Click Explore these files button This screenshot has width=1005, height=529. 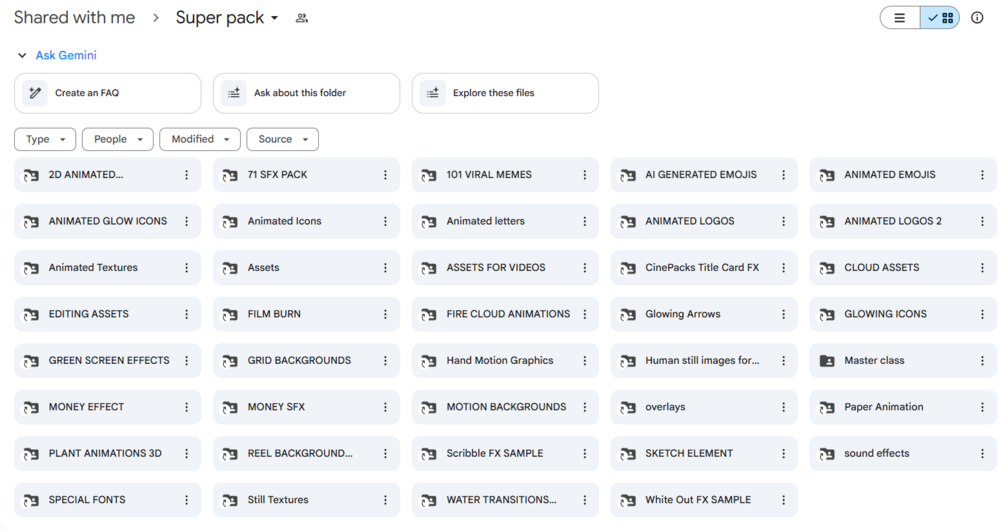coord(505,93)
